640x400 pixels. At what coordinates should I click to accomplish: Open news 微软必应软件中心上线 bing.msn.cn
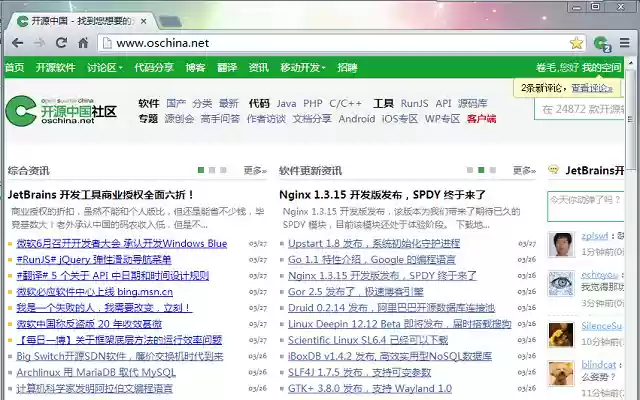pos(95,292)
